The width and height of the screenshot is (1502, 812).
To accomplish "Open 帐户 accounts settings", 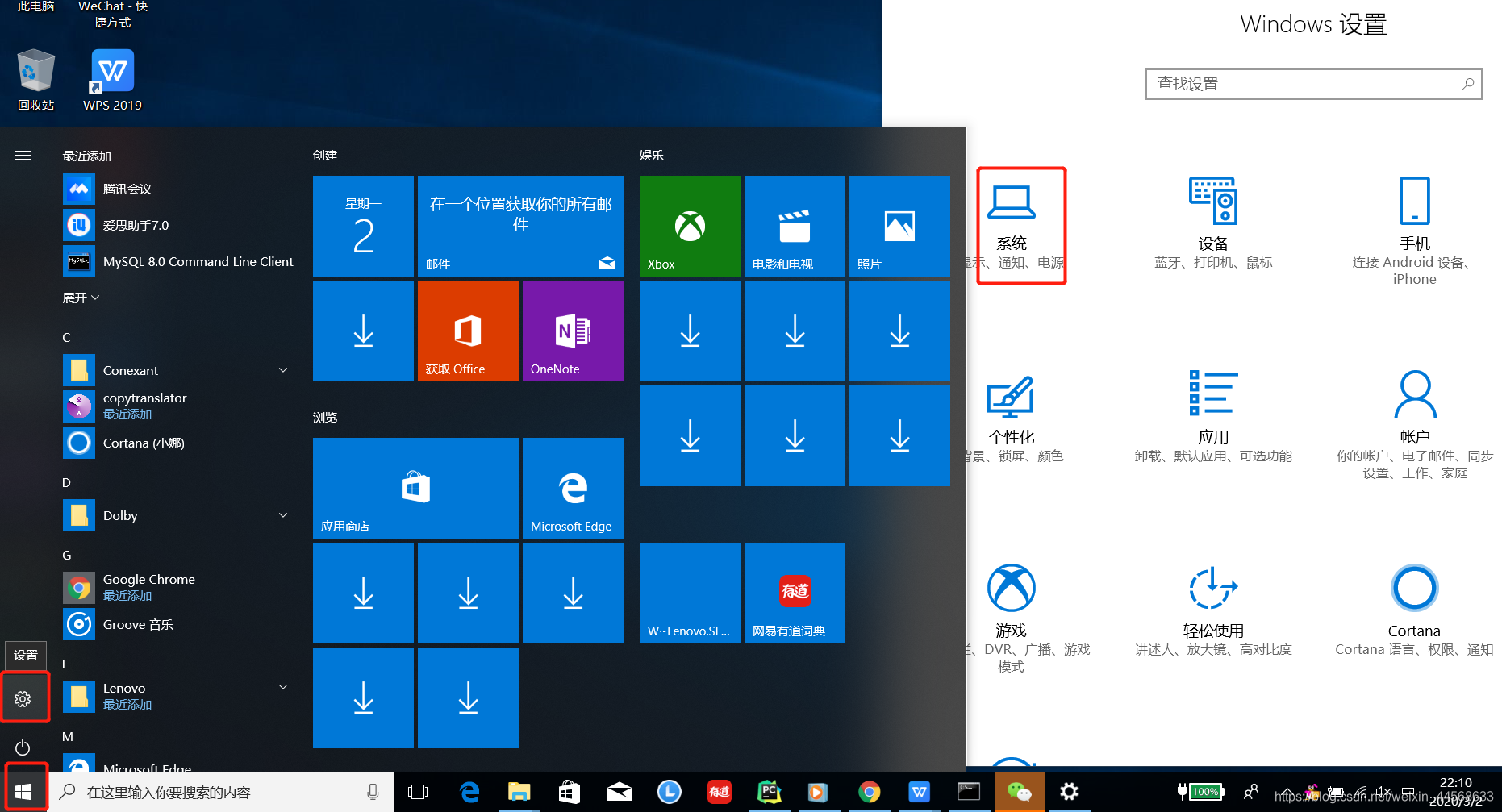I will coord(1414,425).
